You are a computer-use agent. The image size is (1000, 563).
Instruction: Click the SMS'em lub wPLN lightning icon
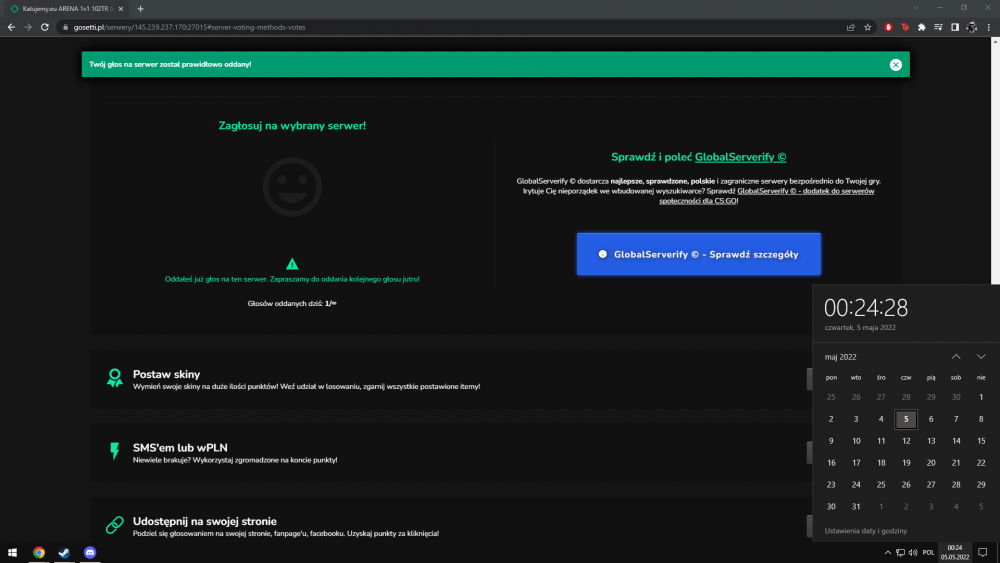pos(115,451)
